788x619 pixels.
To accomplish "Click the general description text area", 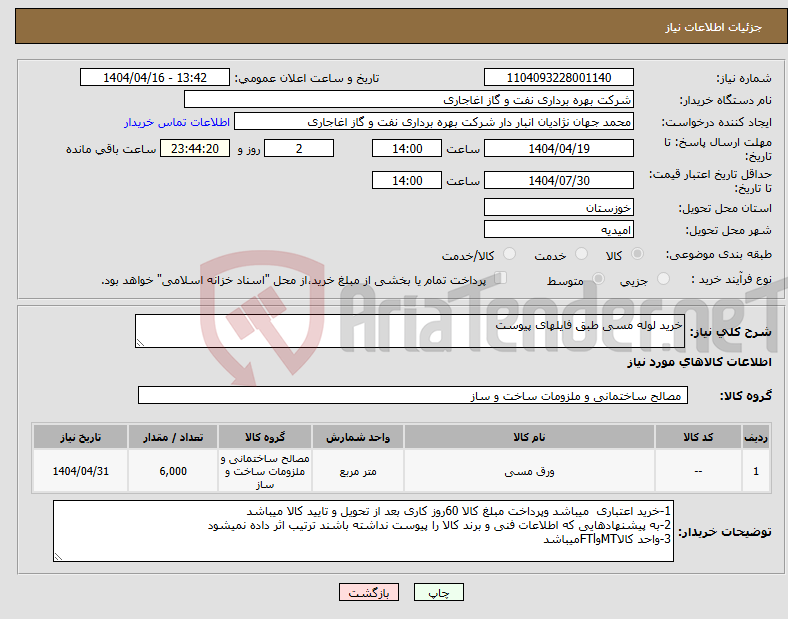I will (x=410, y=331).
